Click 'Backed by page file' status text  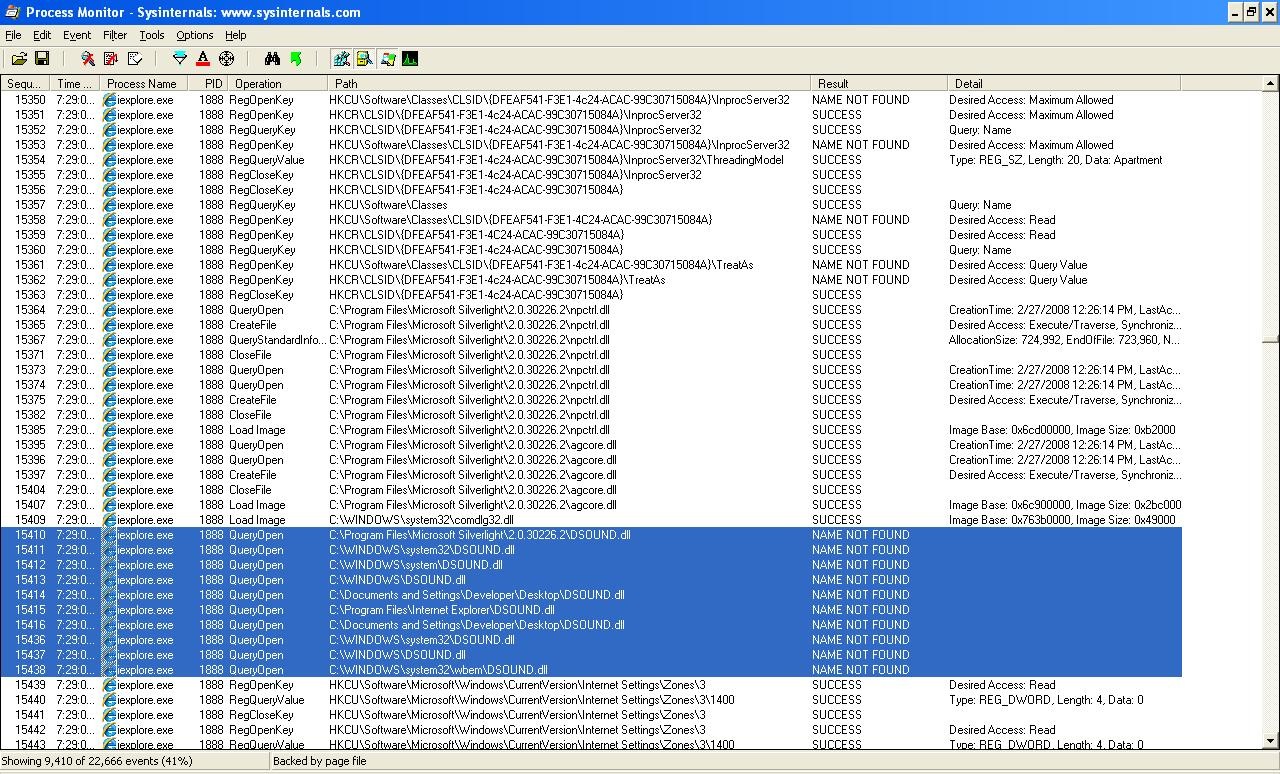point(319,761)
